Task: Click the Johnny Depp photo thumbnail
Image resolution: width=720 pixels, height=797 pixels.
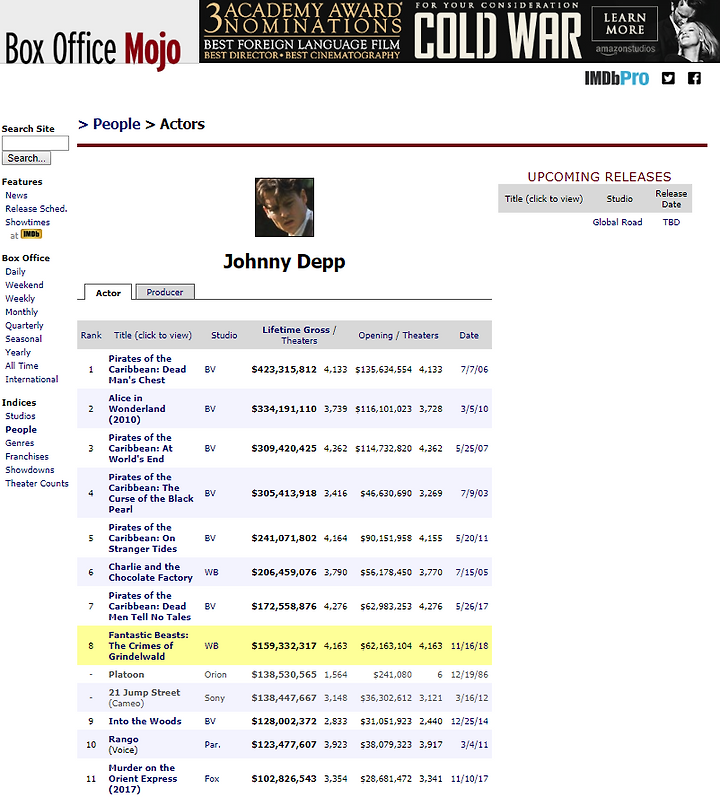Action: tap(285, 207)
